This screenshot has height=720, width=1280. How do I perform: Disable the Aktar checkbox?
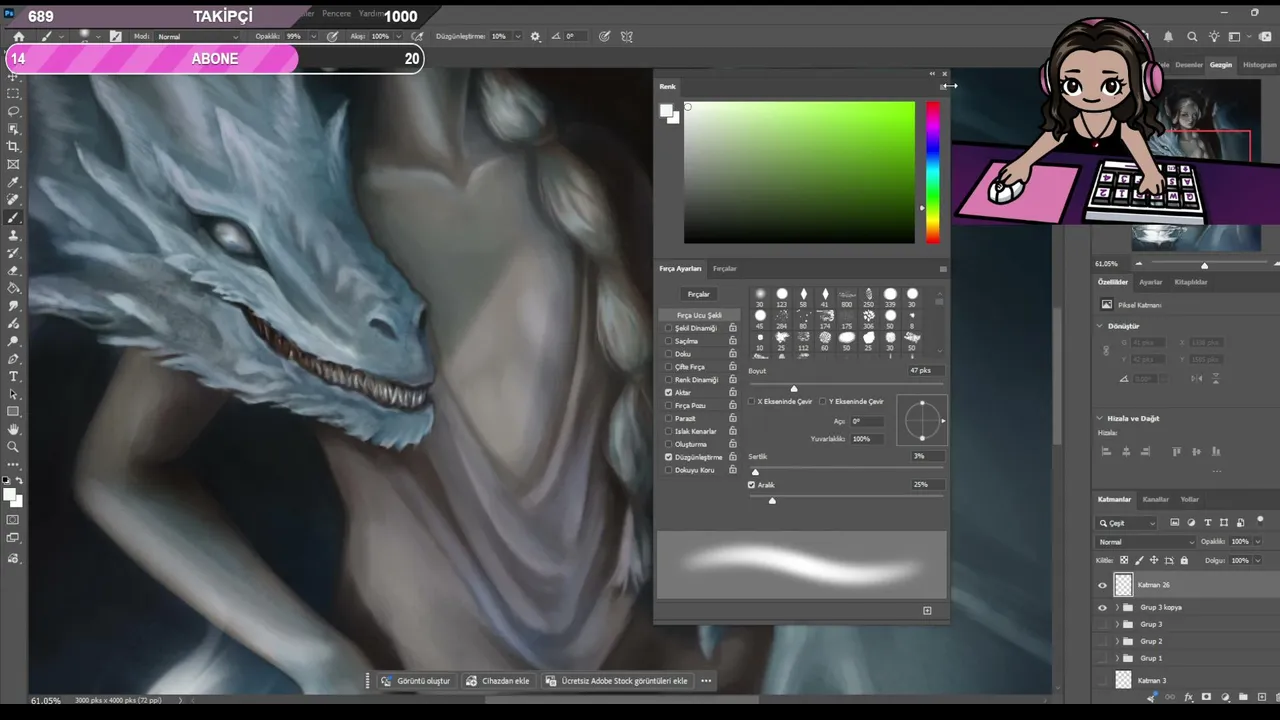tap(669, 393)
